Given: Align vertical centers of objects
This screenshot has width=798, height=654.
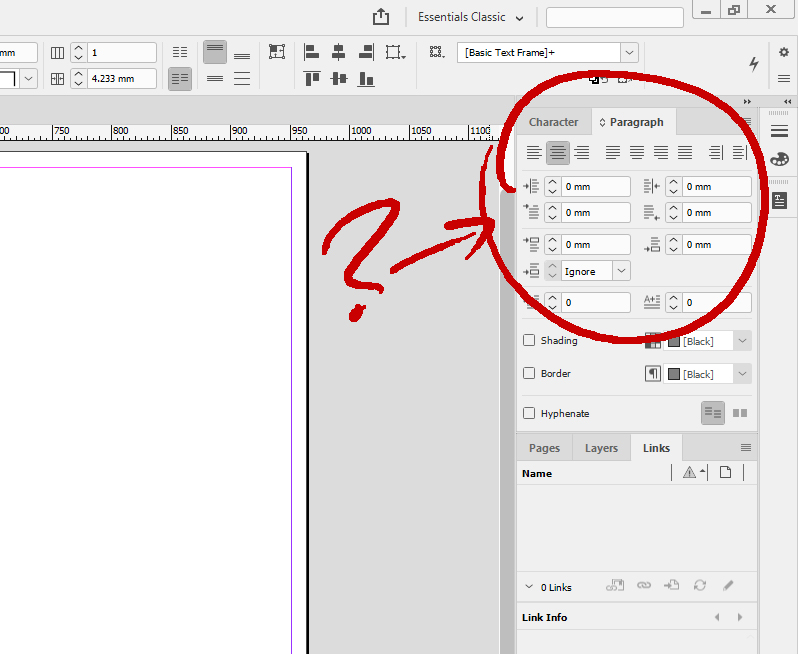Looking at the screenshot, I should coord(338,79).
